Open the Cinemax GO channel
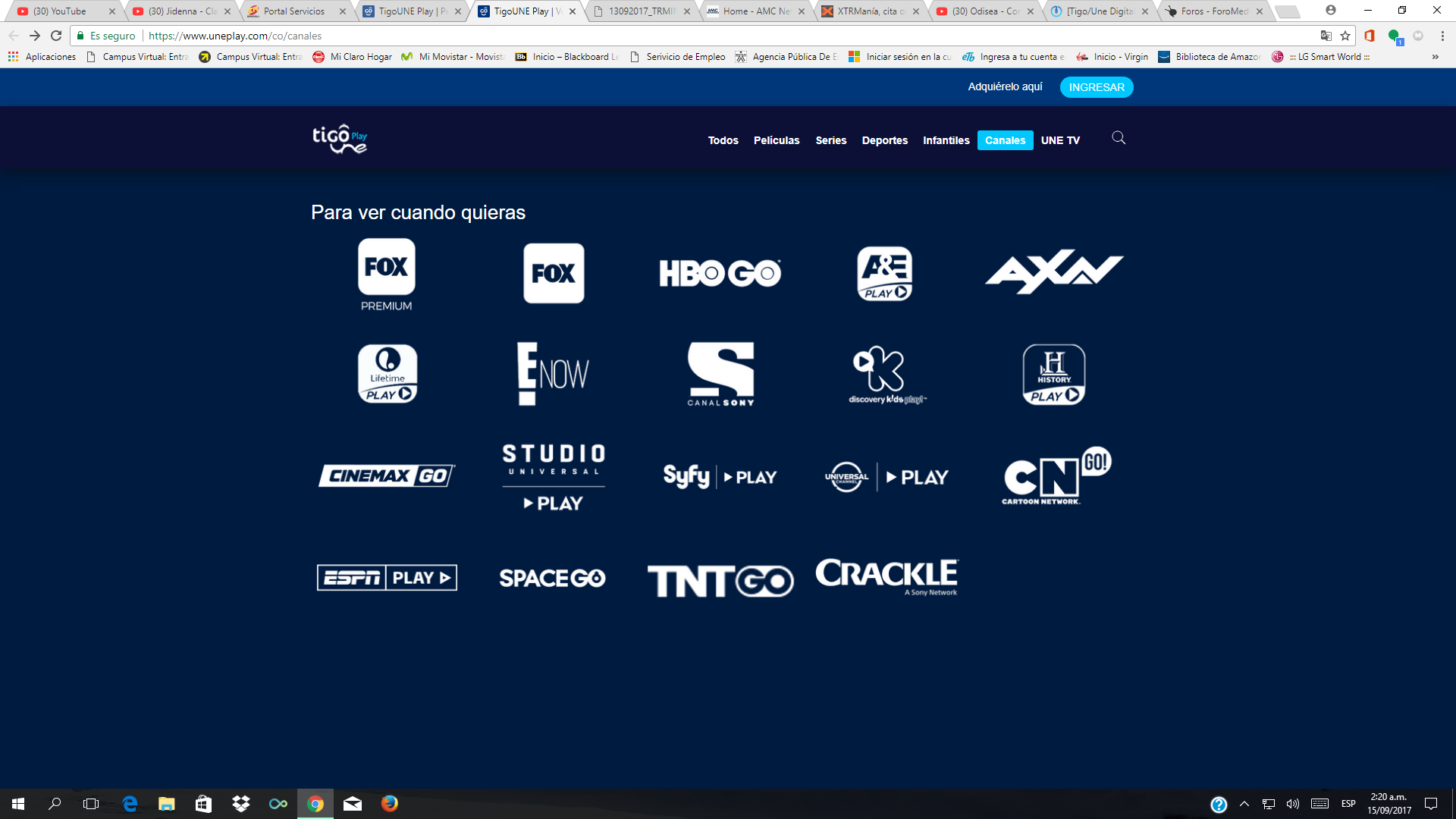Image resolution: width=1456 pixels, height=819 pixels. click(387, 475)
